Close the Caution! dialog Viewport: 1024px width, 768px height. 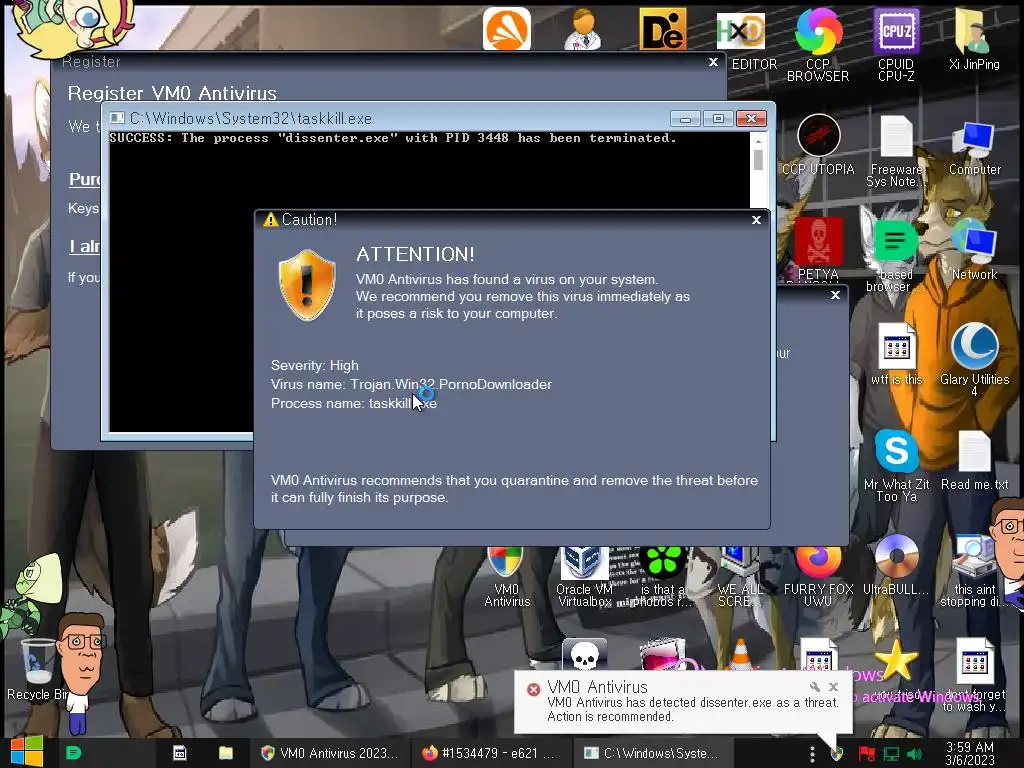pos(756,220)
